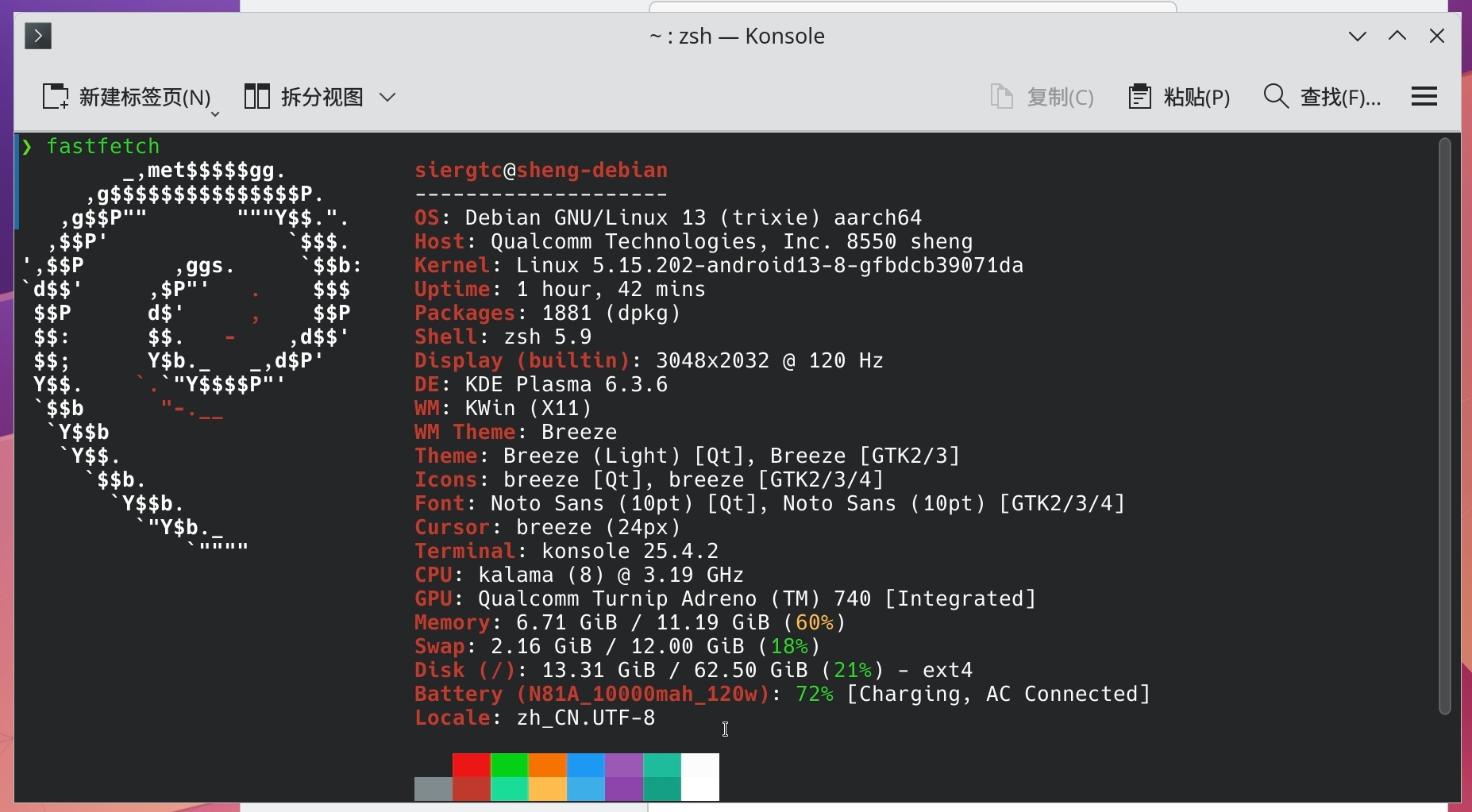
Task: Click the paste clipboard icon
Action: (x=1140, y=97)
